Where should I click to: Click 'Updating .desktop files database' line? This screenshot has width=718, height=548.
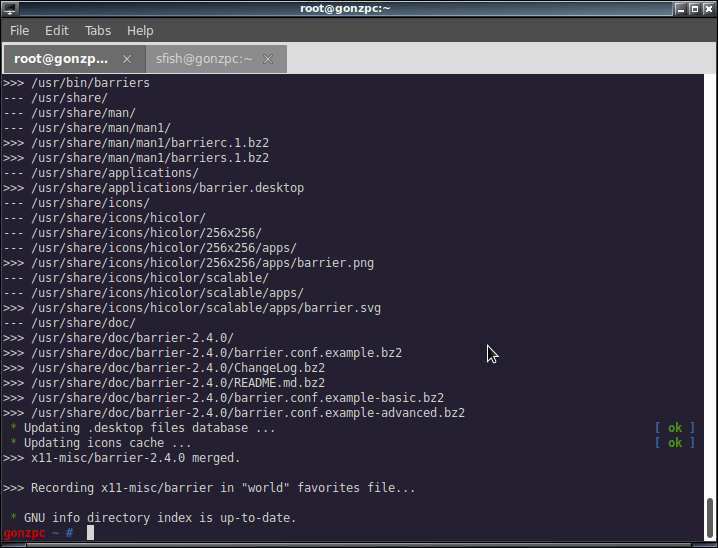[142, 428]
